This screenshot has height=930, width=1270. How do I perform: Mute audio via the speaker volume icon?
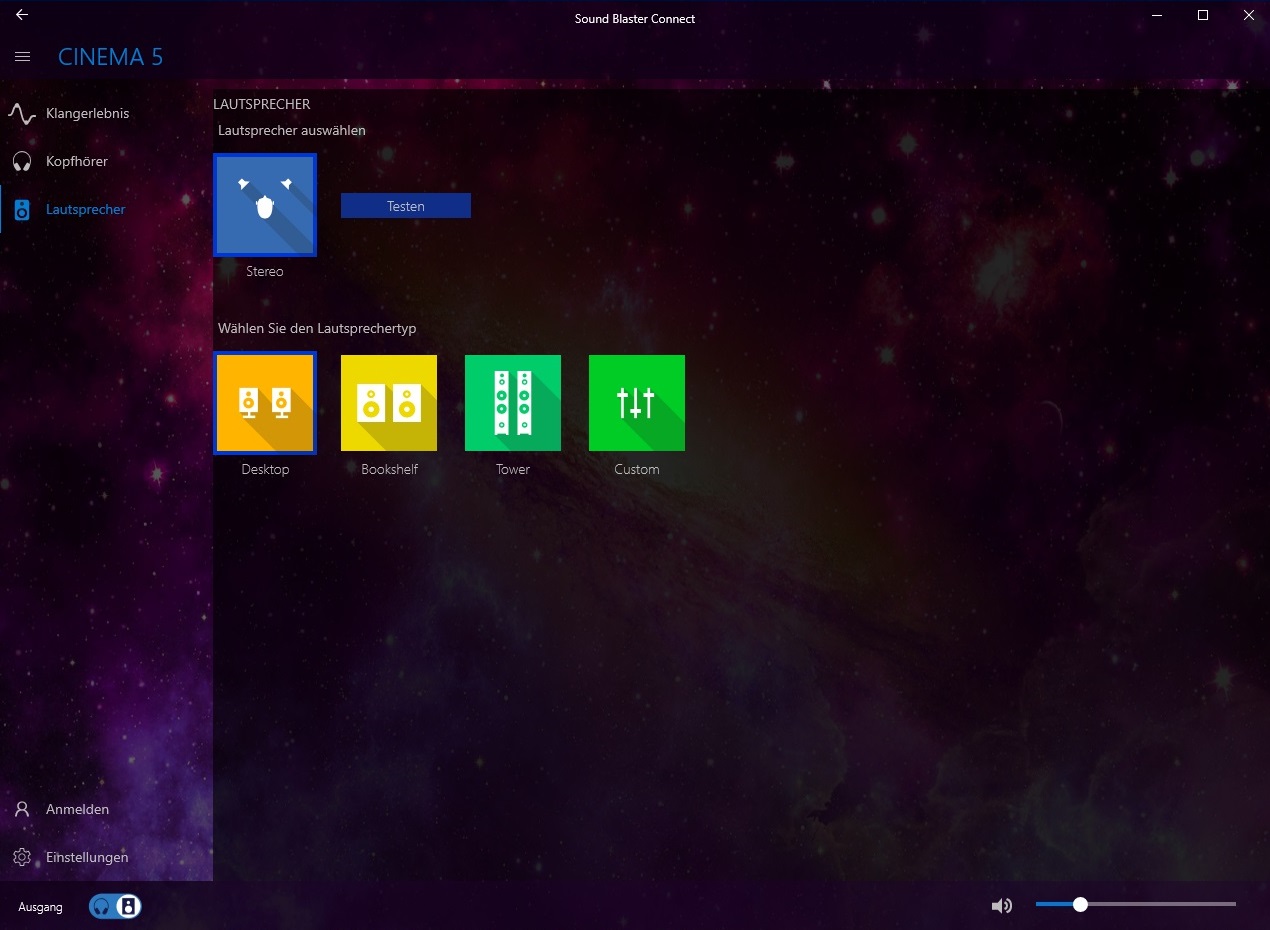point(1001,906)
